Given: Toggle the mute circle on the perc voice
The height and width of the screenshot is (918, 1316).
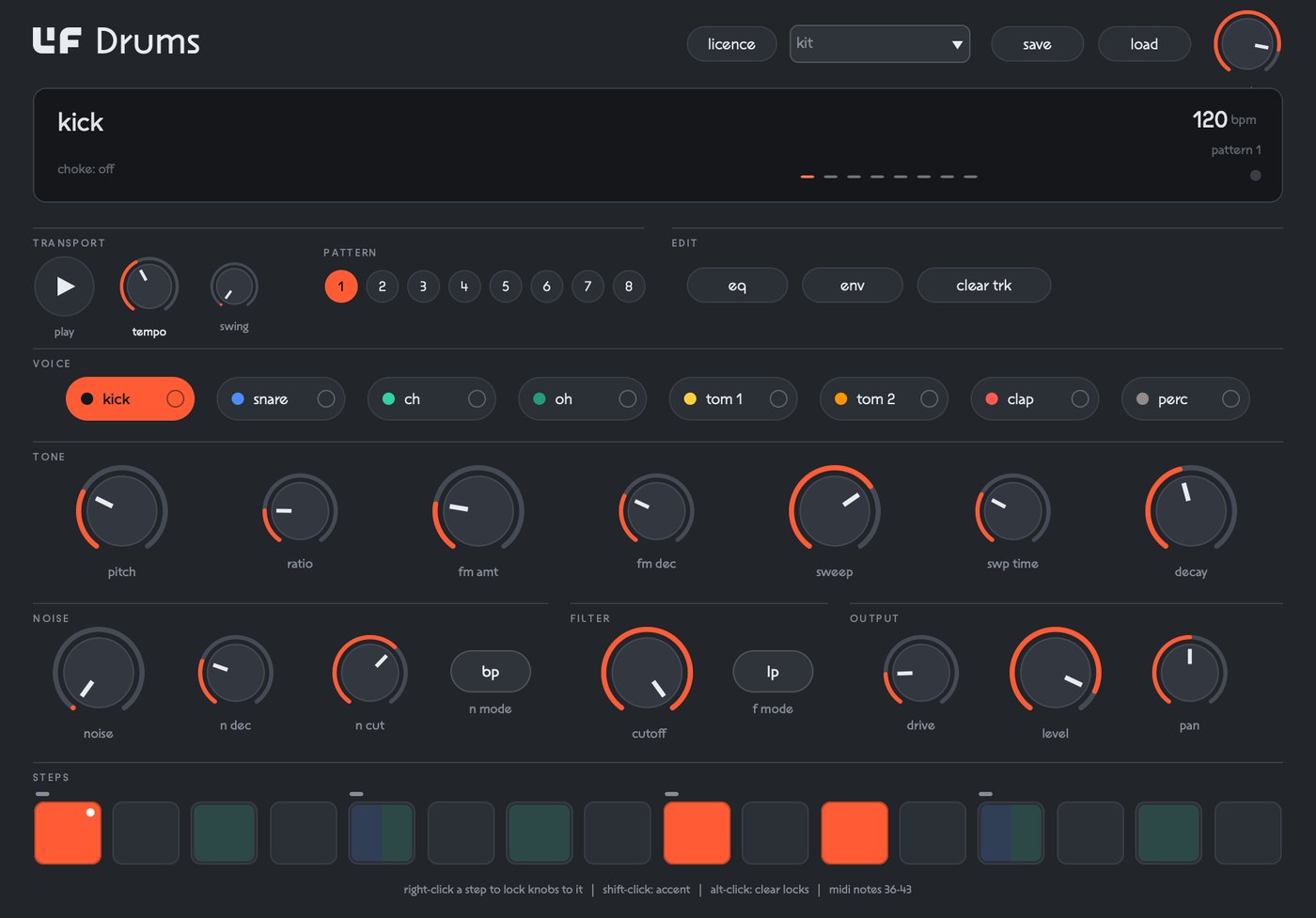Looking at the screenshot, I should (1230, 399).
